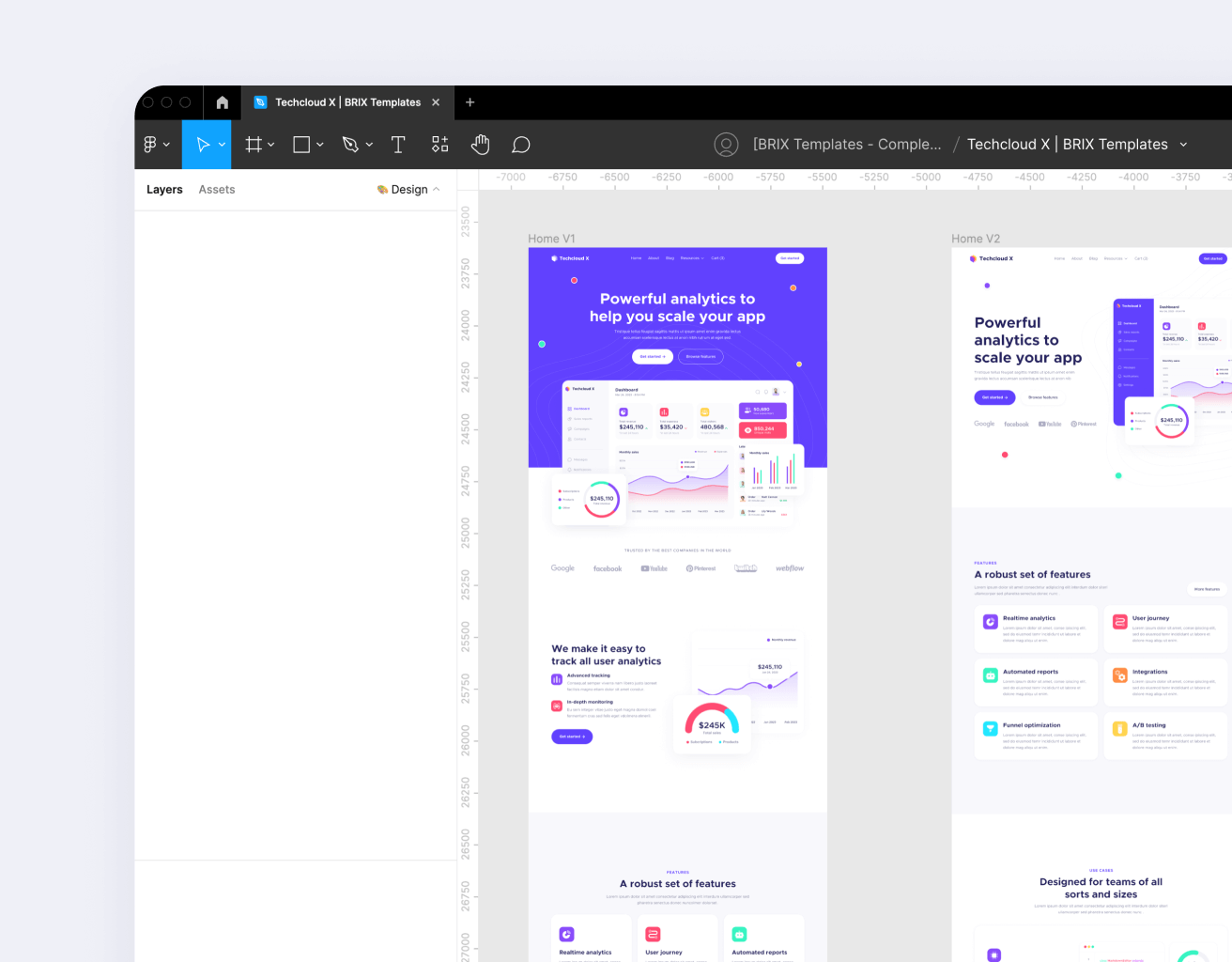The height and width of the screenshot is (962, 1232).
Task: Click the account avatar in the toolbar
Action: pyautogui.click(x=726, y=144)
